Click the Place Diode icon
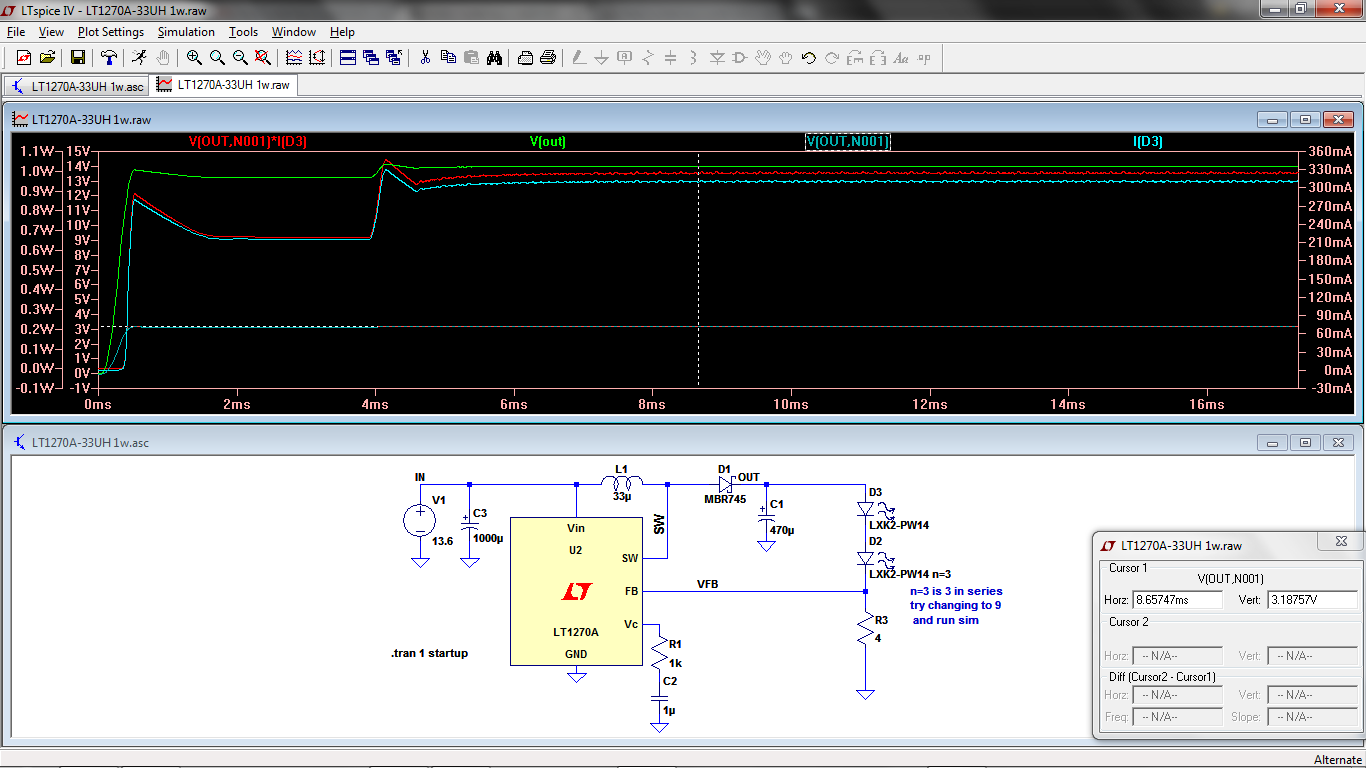Screen dimensions: 1366x768 [x=717, y=58]
